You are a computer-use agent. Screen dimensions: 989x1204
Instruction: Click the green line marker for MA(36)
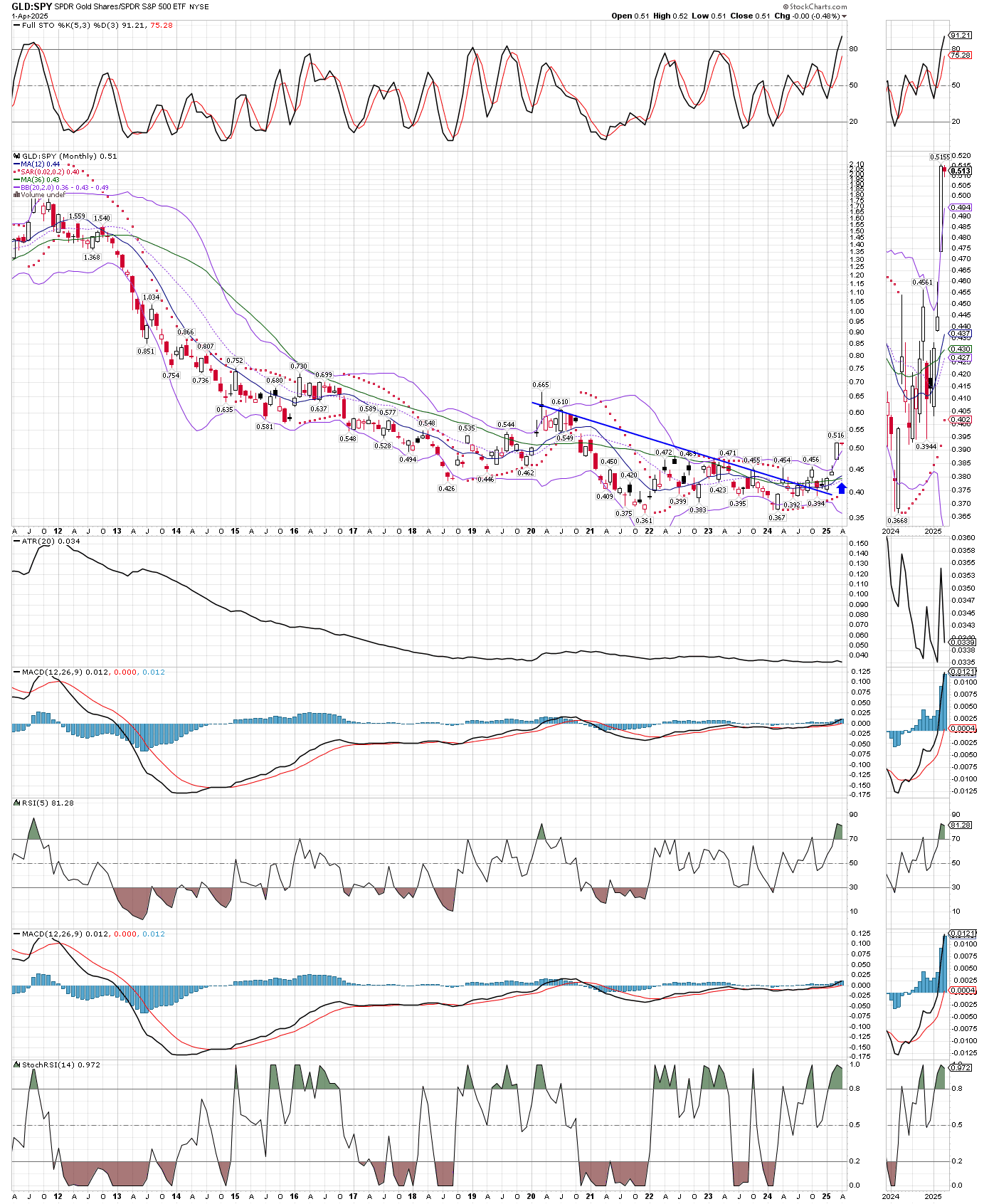tap(17, 180)
